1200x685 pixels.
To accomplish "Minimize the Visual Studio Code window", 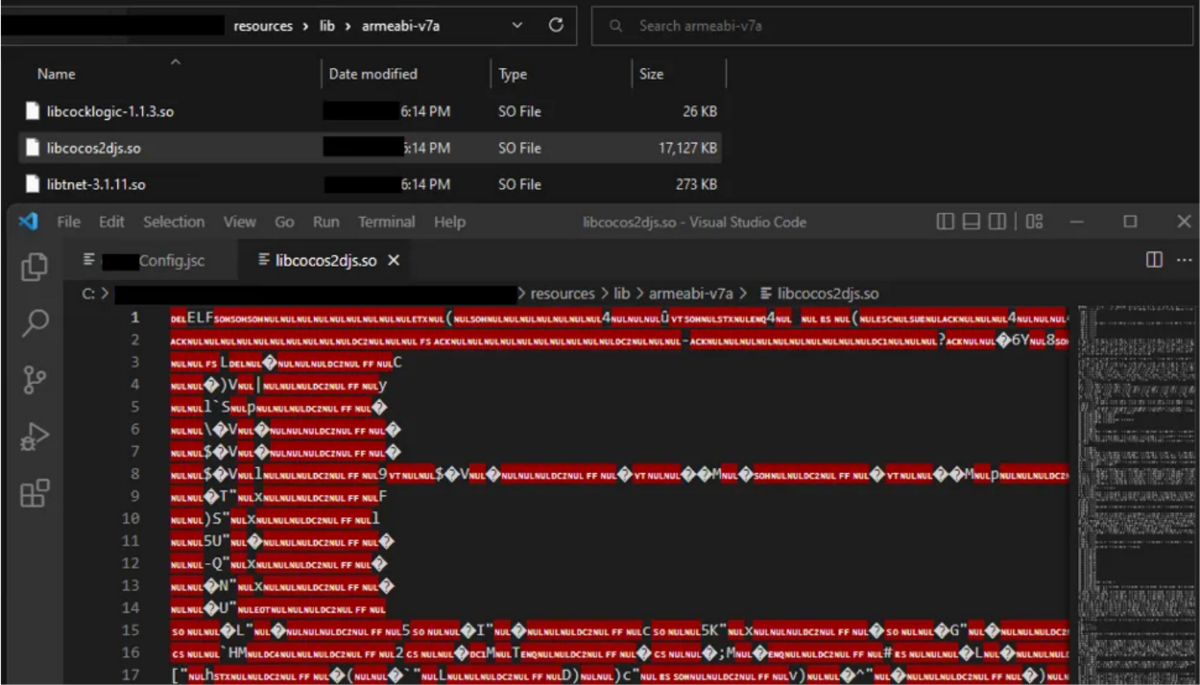I will [x=1078, y=222].
